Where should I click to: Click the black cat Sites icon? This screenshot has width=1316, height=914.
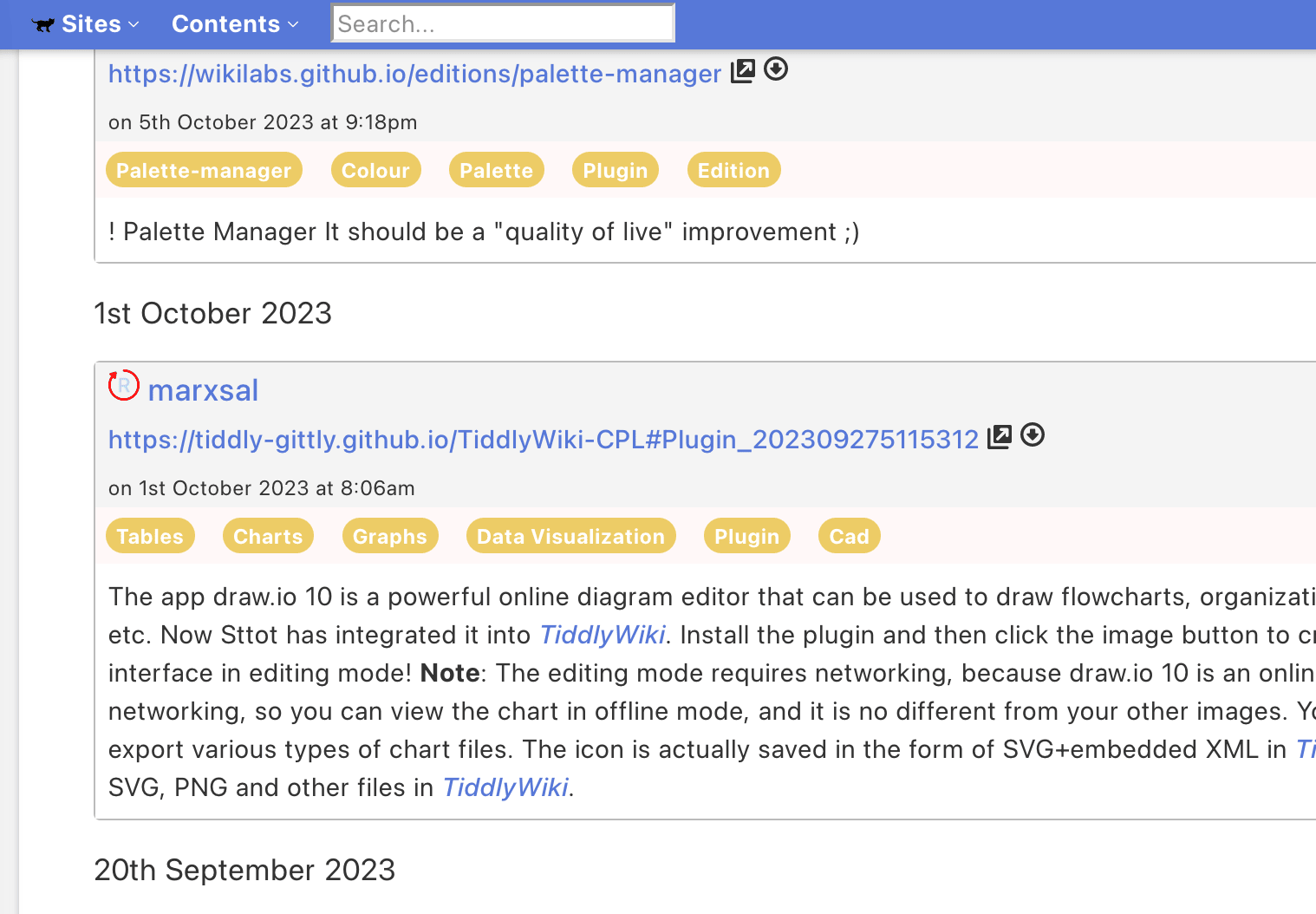42,25
